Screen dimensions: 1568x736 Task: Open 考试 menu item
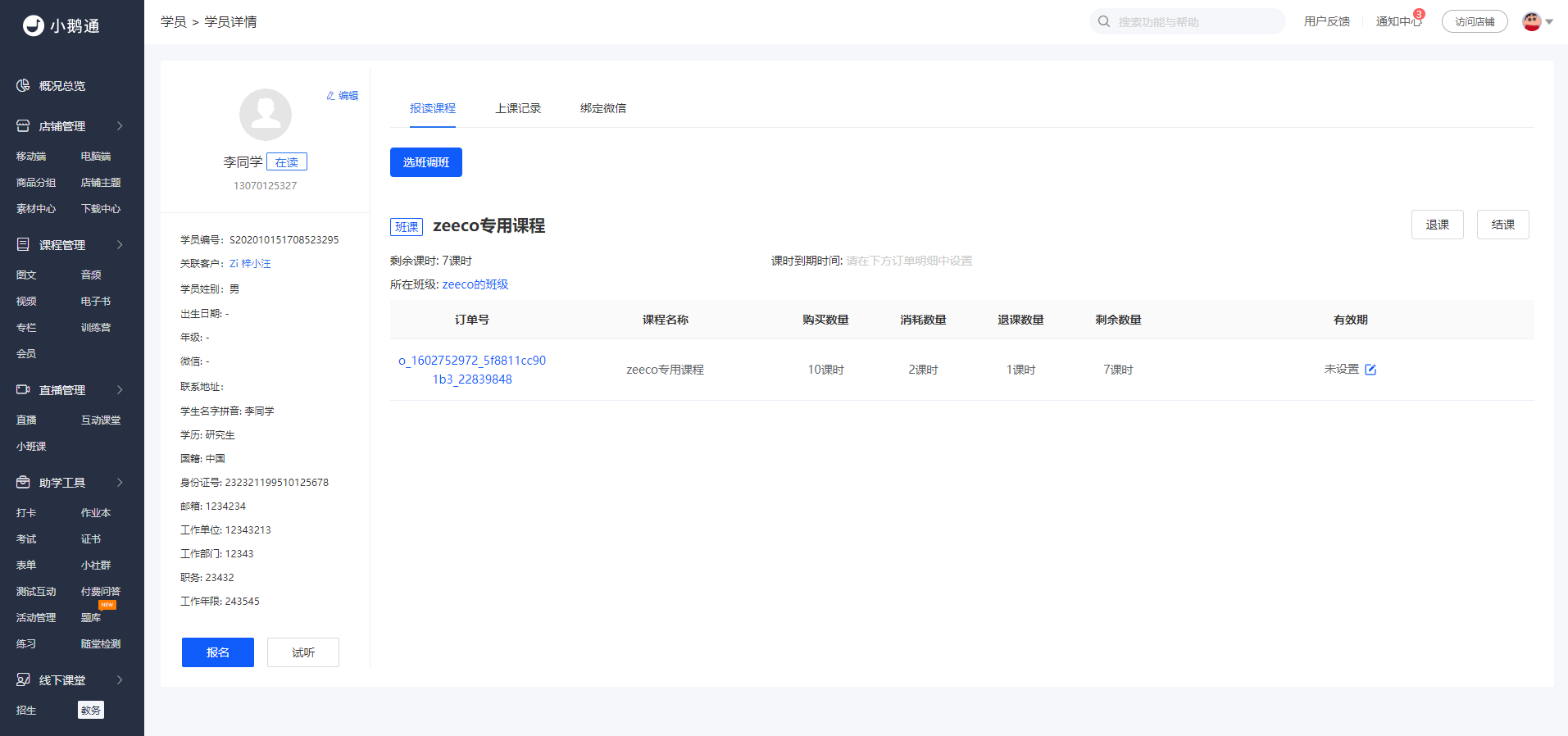pyautogui.click(x=26, y=538)
